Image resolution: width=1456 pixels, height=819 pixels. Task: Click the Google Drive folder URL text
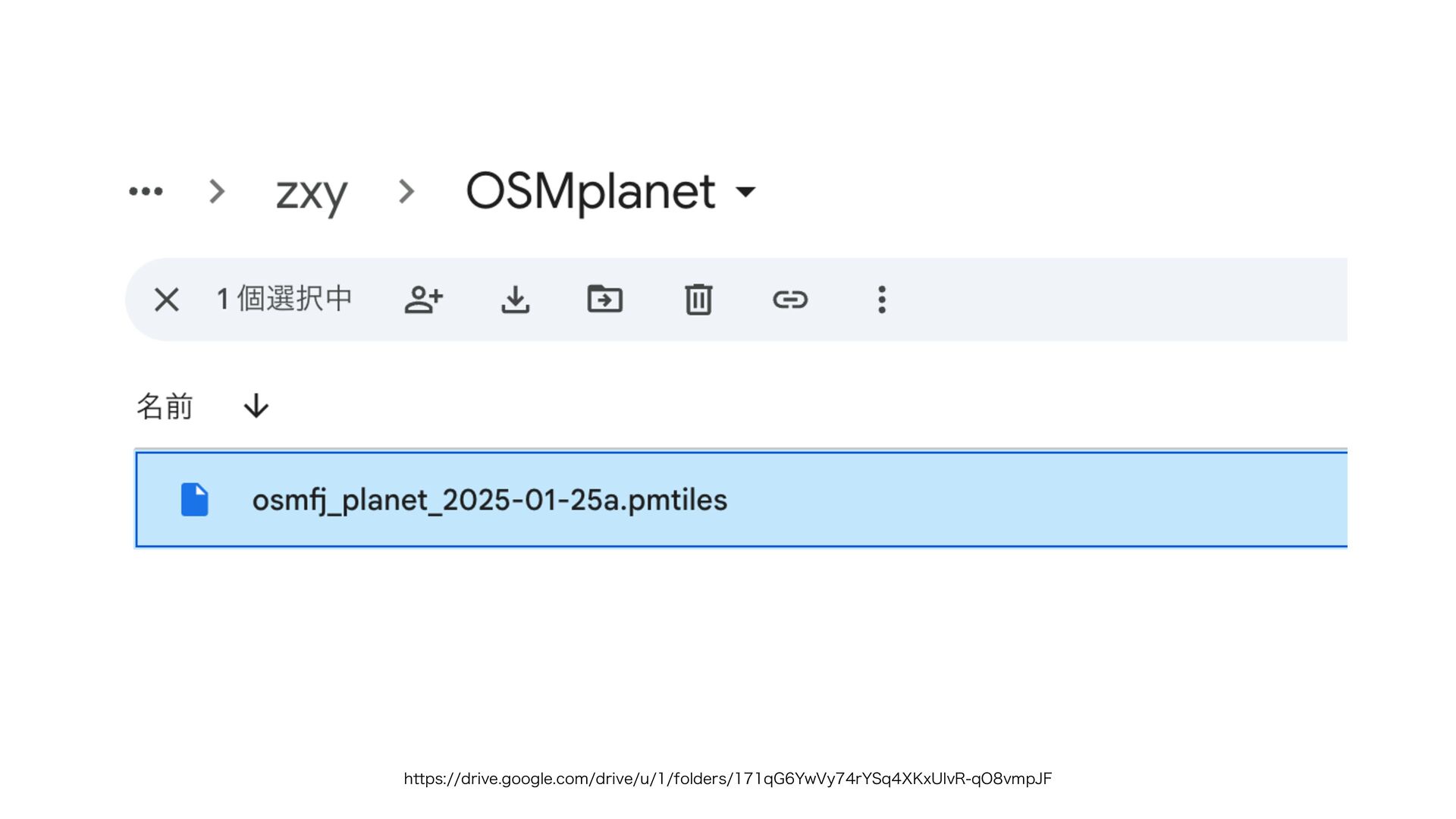point(727,779)
